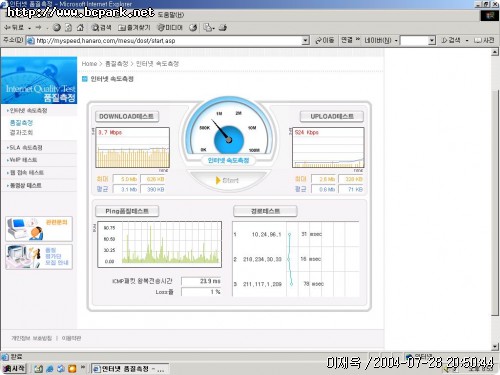Image resolution: width=500 pixels, height=375 pixels.
Task: Start the speed test with Start button
Action: click(228, 180)
